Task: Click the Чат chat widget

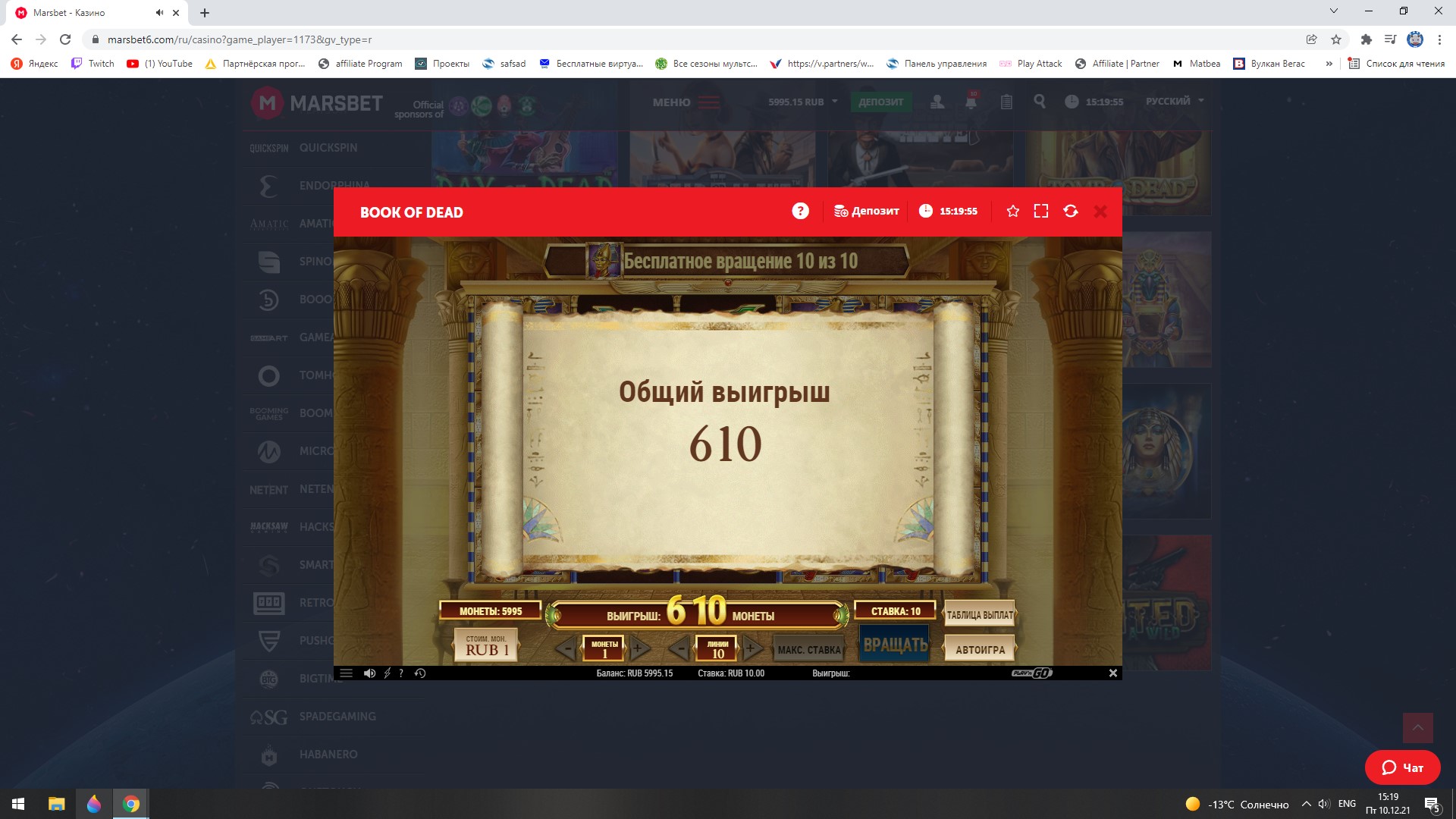Action: [x=1402, y=767]
